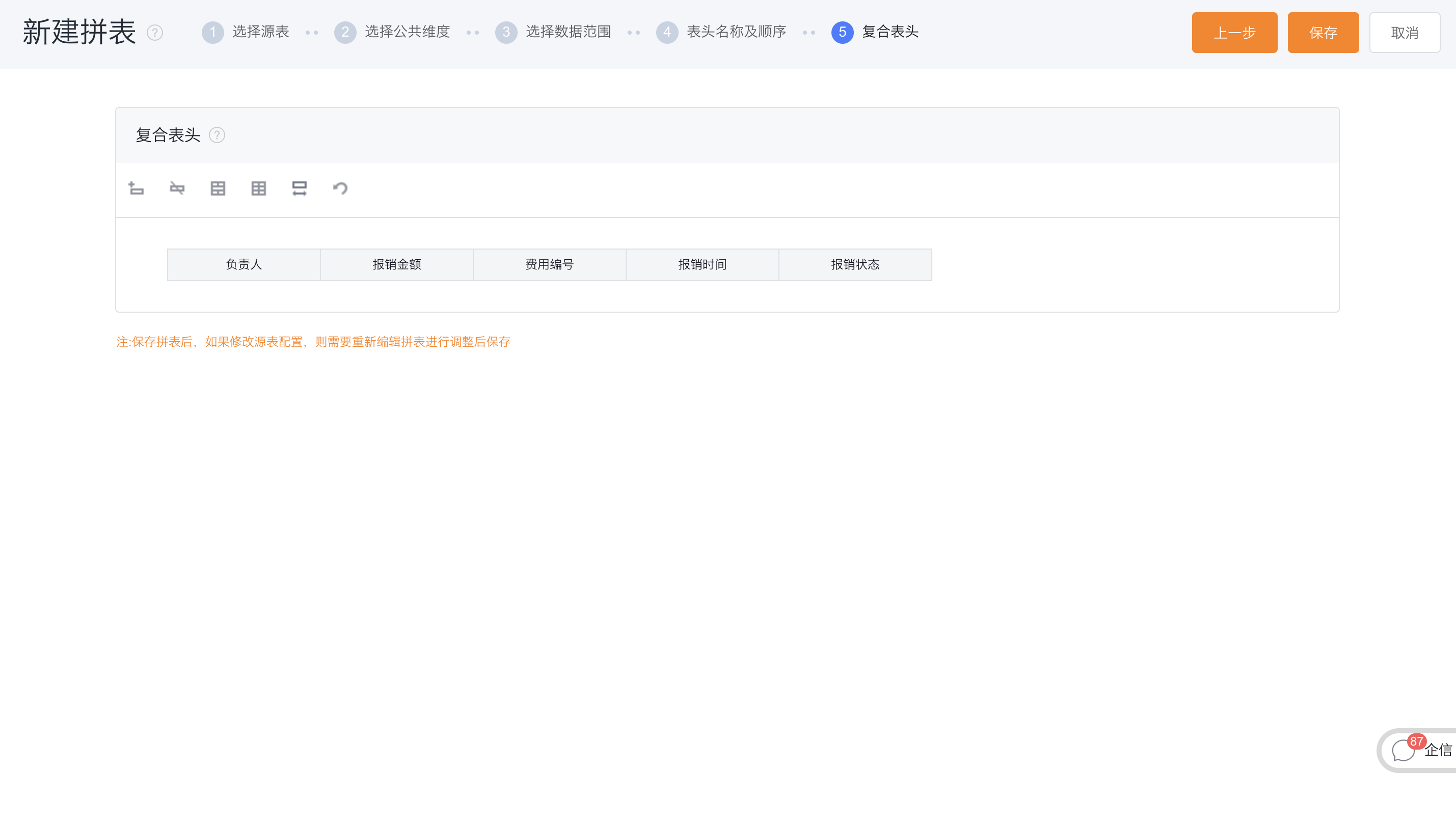Click the 保存 button
Viewport: 1456px width, 826px height.
1323,33
